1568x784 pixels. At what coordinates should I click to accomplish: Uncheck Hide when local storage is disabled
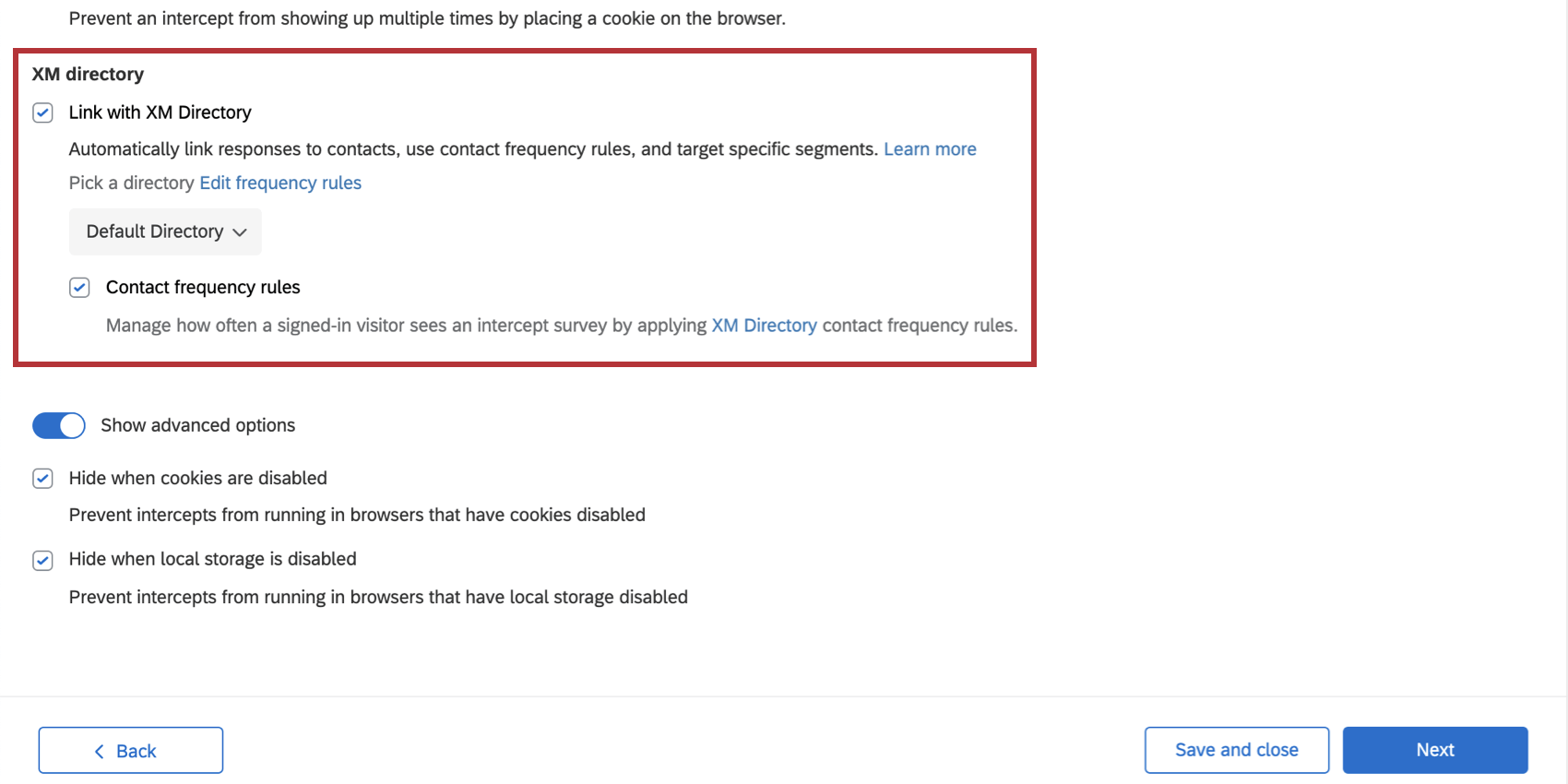[42, 559]
